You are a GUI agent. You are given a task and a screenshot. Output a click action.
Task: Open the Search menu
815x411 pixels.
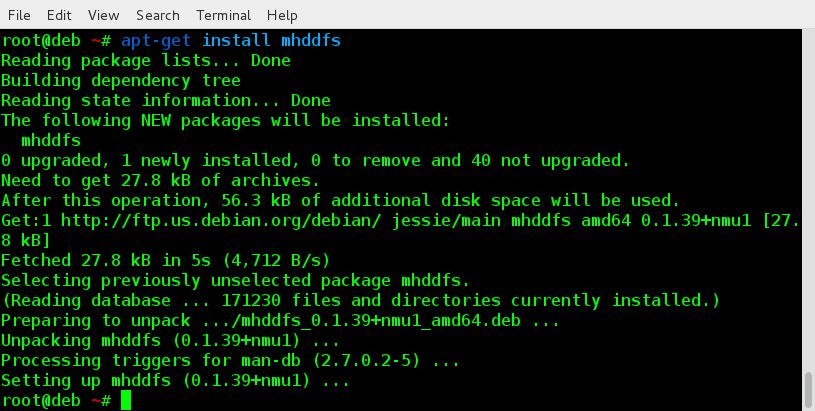[x=158, y=15]
